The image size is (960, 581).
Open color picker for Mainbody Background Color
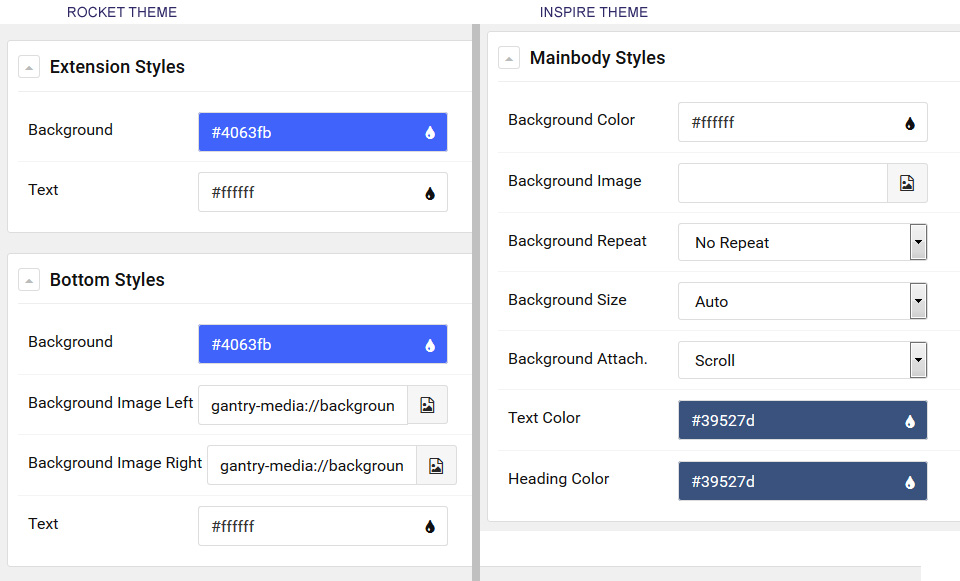pyautogui.click(x=910, y=123)
